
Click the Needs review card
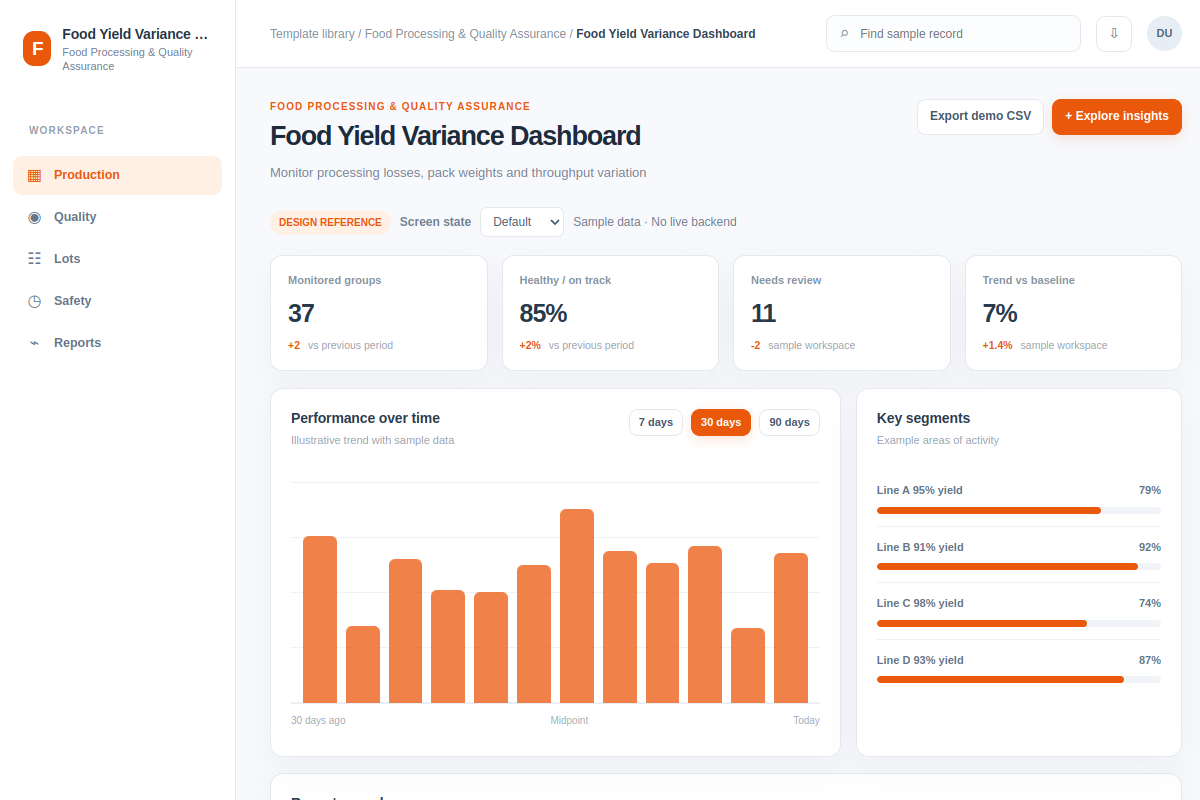(x=842, y=313)
